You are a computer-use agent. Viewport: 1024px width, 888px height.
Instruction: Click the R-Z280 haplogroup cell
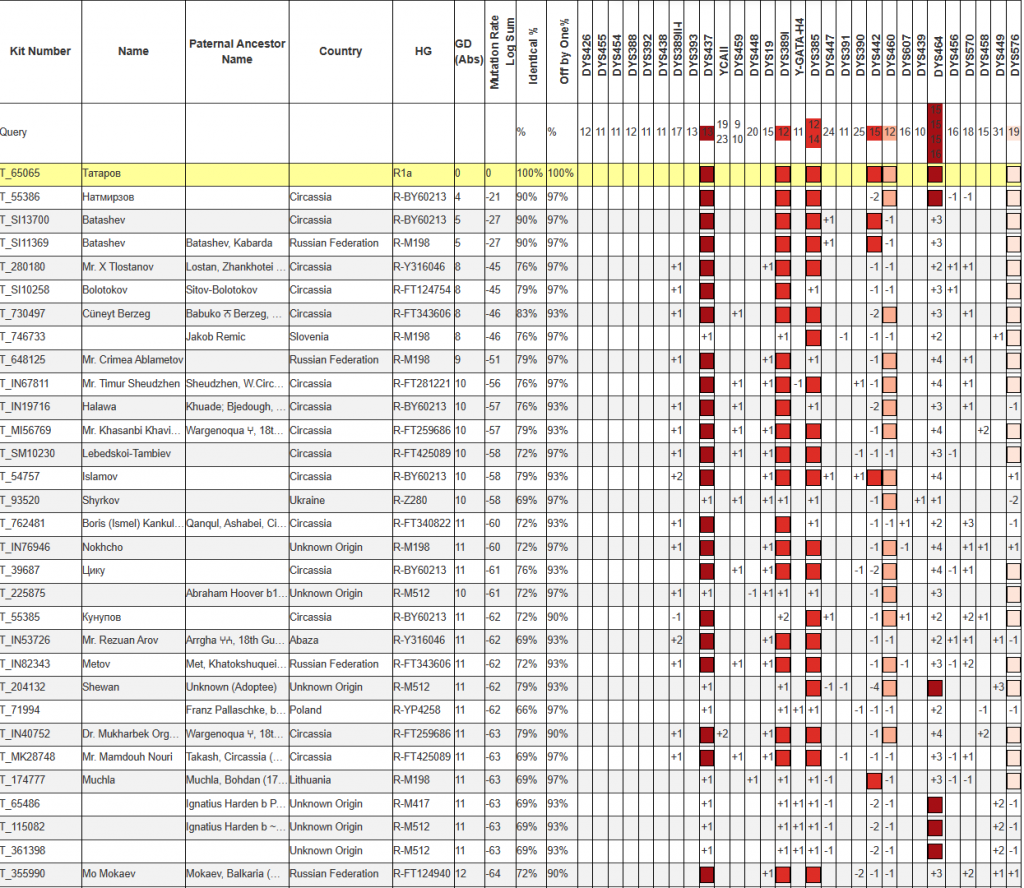click(x=414, y=500)
